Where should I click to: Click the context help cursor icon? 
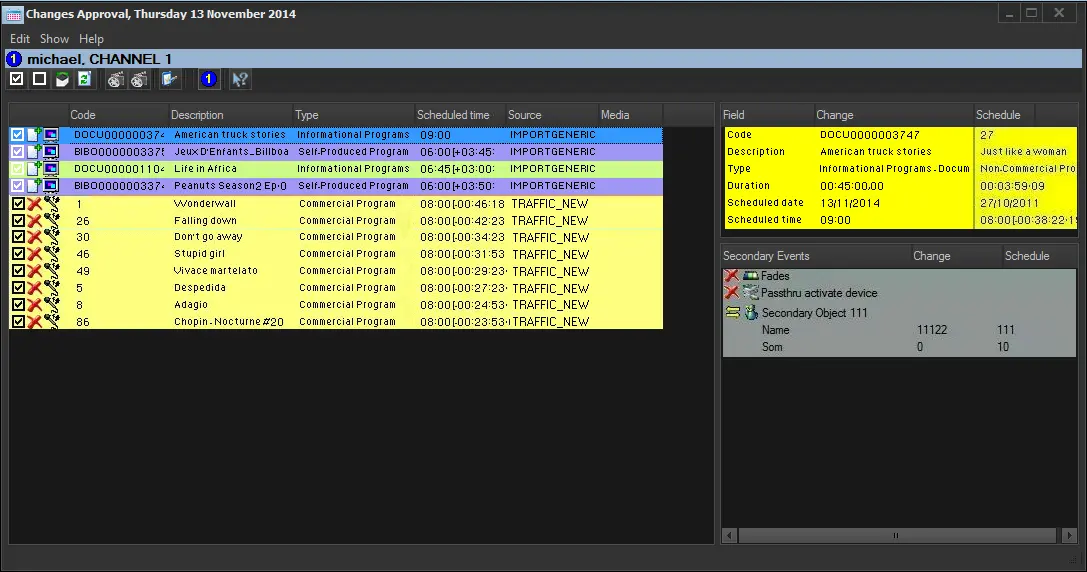[240, 79]
